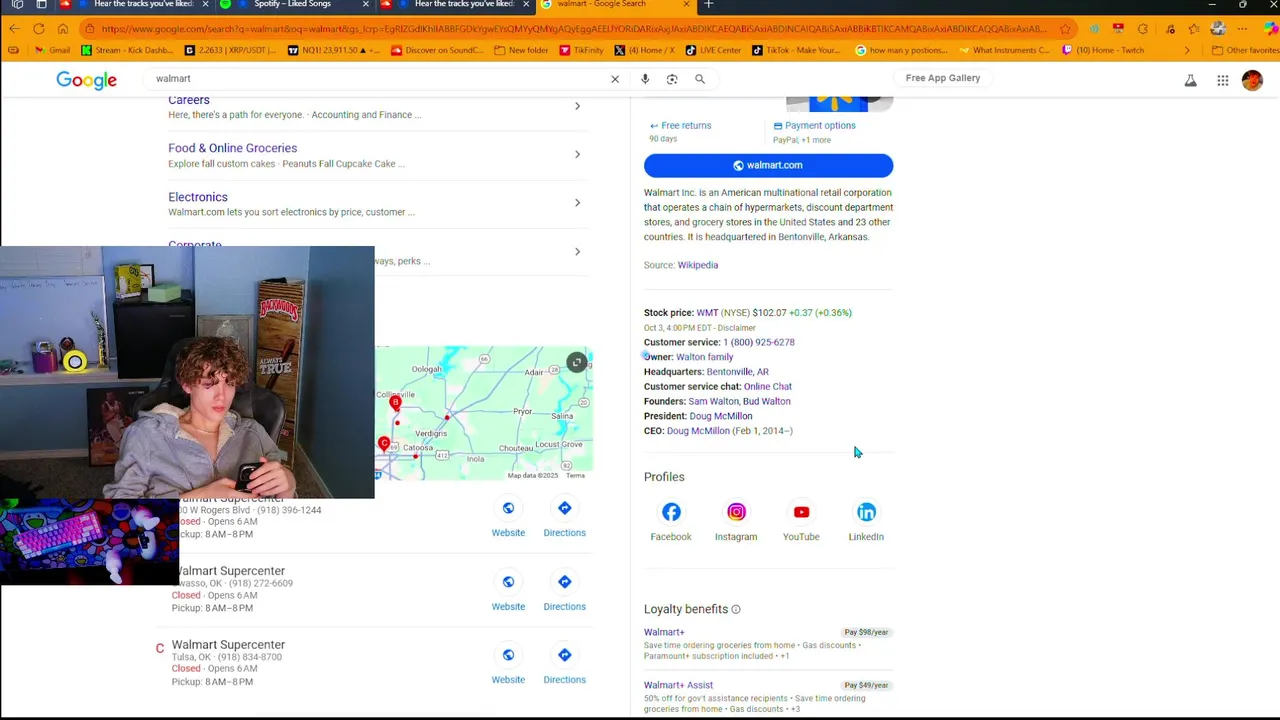Image resolution: width=1280 pixels, height=720 pixels.
Task: Go to the browser home page
Action: click(x=63, y=29)
